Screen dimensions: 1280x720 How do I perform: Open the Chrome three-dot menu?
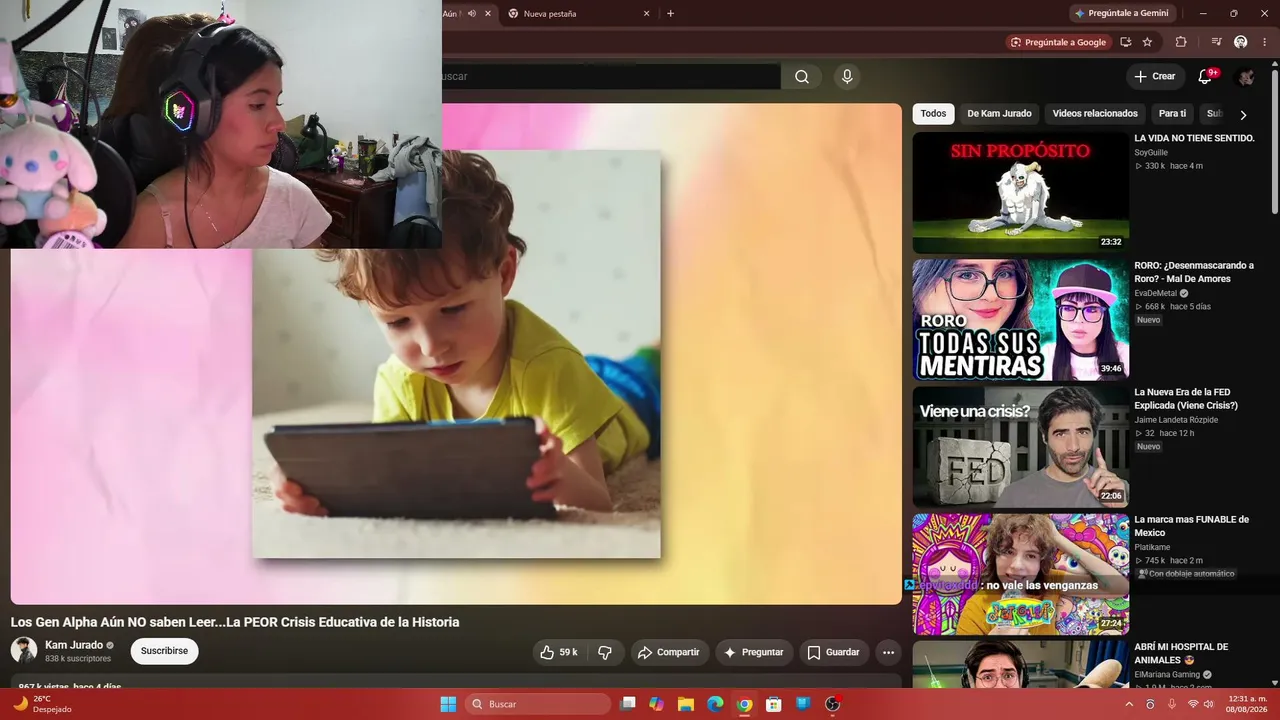point(1264,42)
